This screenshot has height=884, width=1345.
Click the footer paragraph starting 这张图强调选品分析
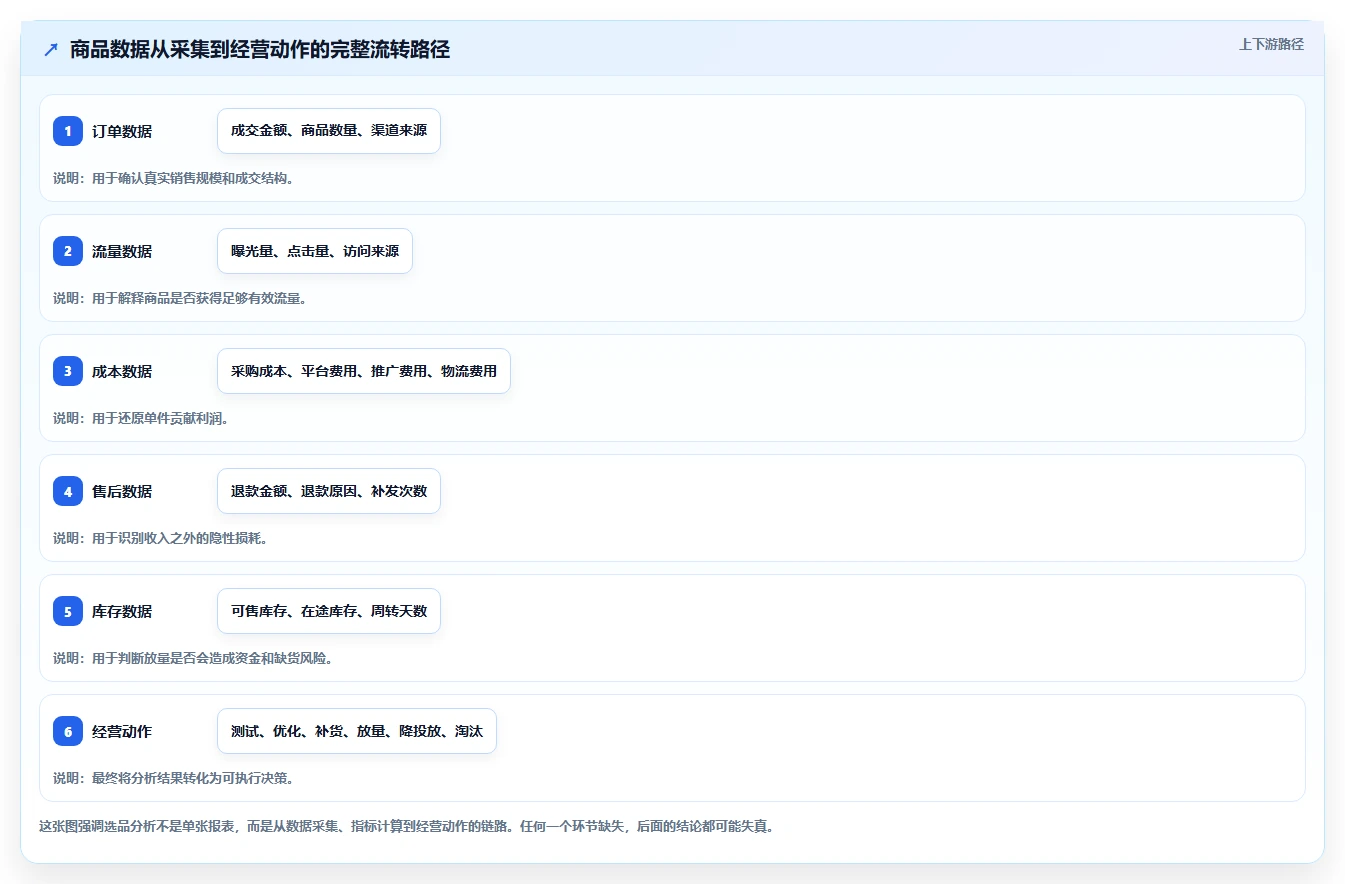[407, 827]
